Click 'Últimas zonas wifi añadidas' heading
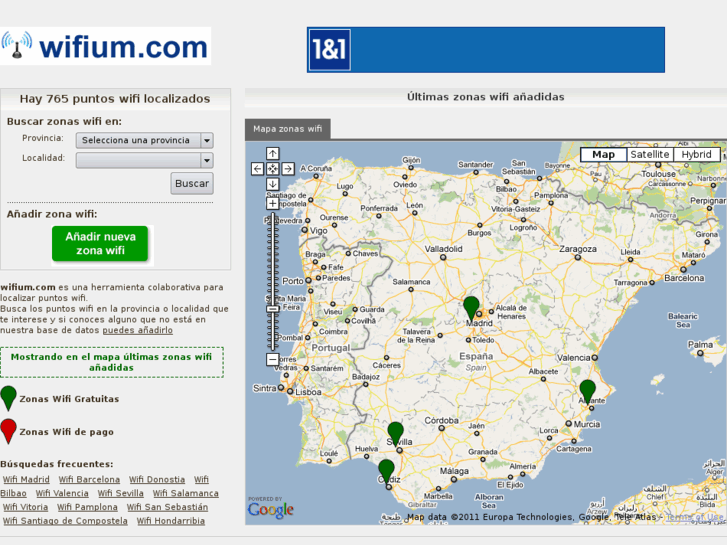Screen dimensions: 727x545 pos(485,97)
